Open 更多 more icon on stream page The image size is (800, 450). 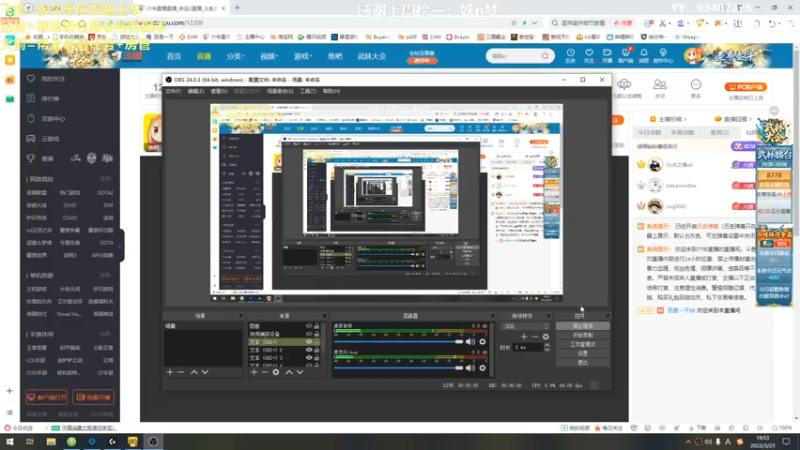pos(696,88)
